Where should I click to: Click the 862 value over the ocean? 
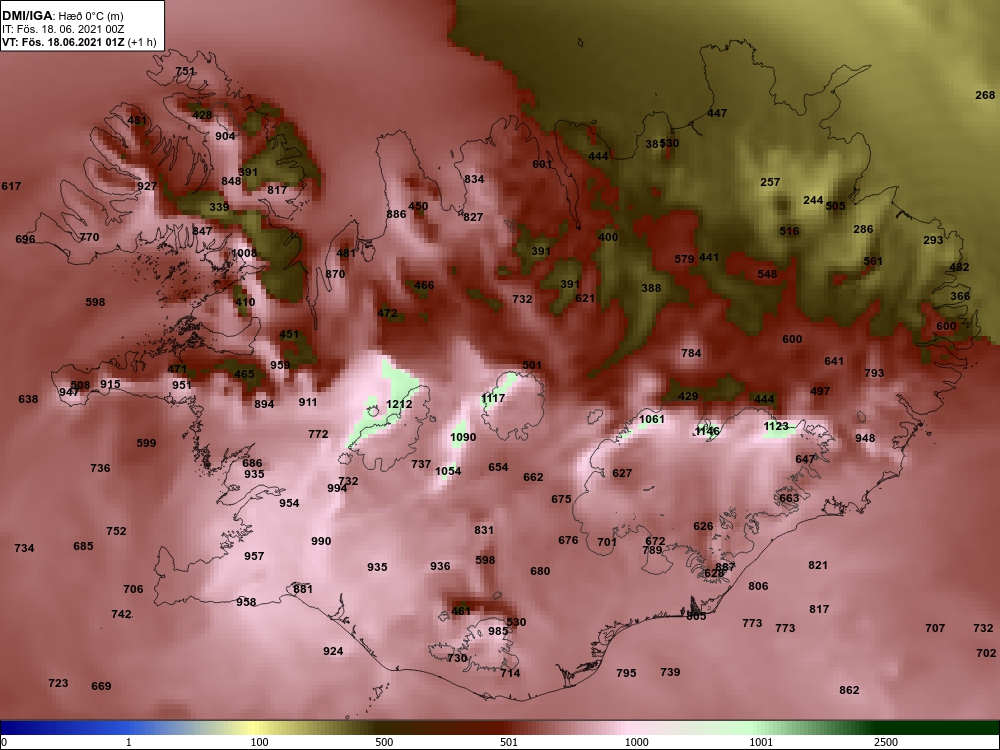pyautogui.click(x=849, y=690)
